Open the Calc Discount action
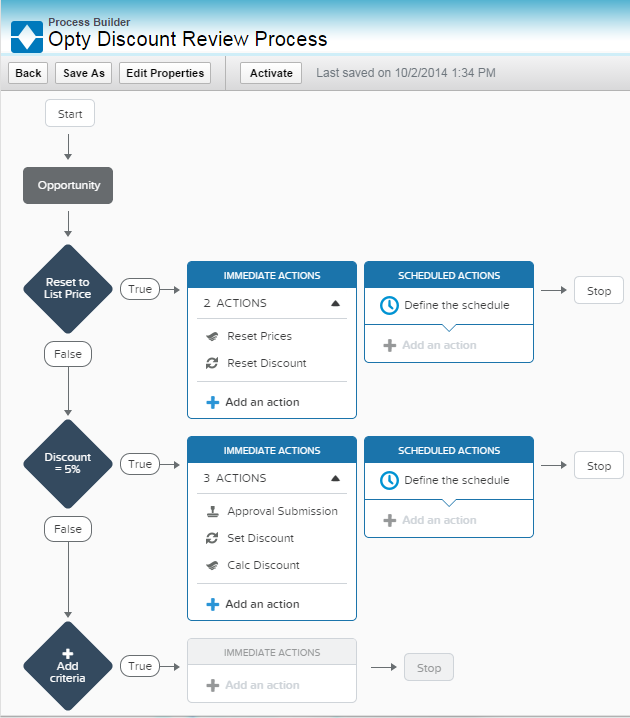Viewport: 630px width, 718px height. click(x=263, y=565)
